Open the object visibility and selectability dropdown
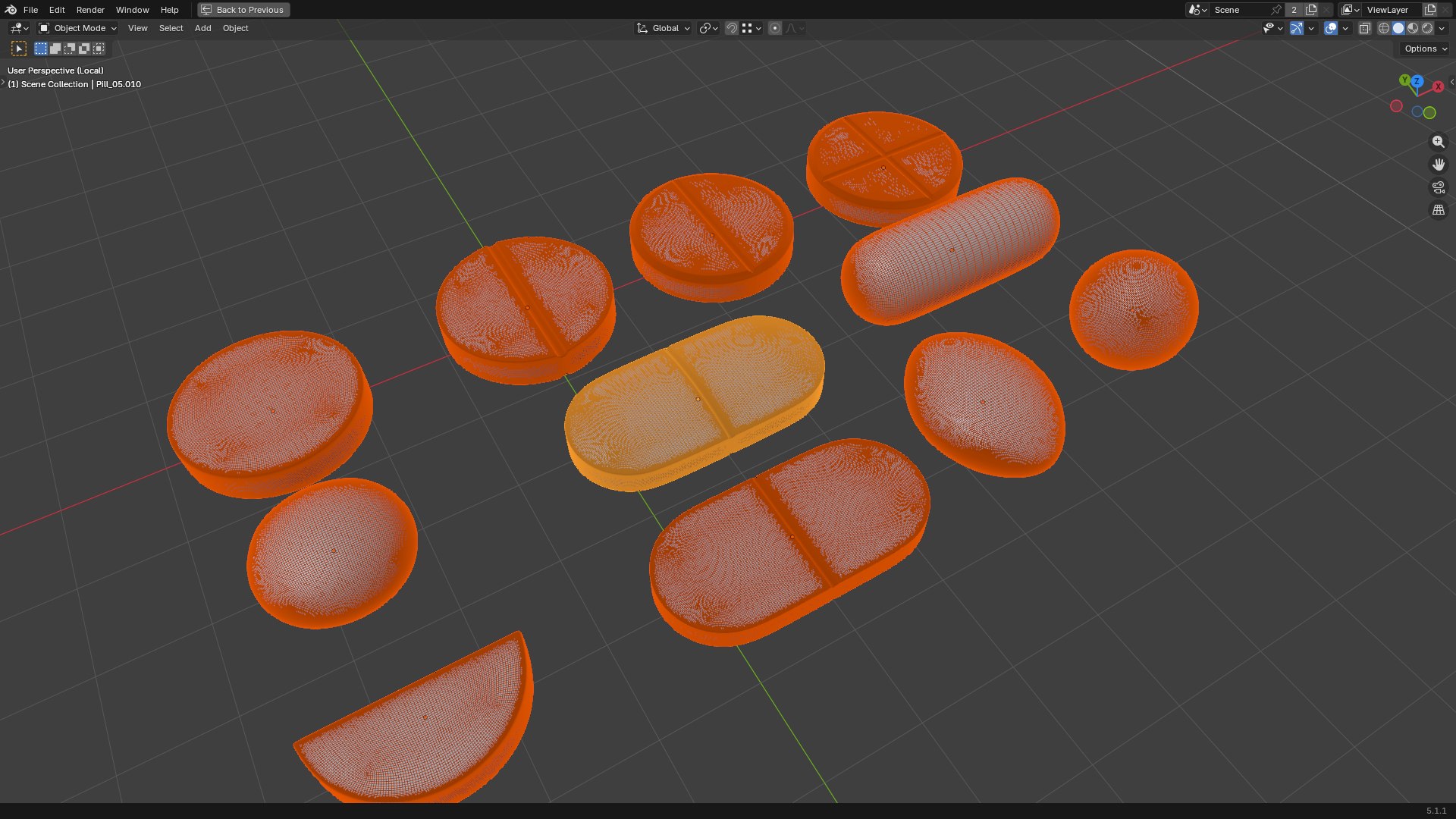This screenshot has width=1456, height=819. tap(1272, 28)
